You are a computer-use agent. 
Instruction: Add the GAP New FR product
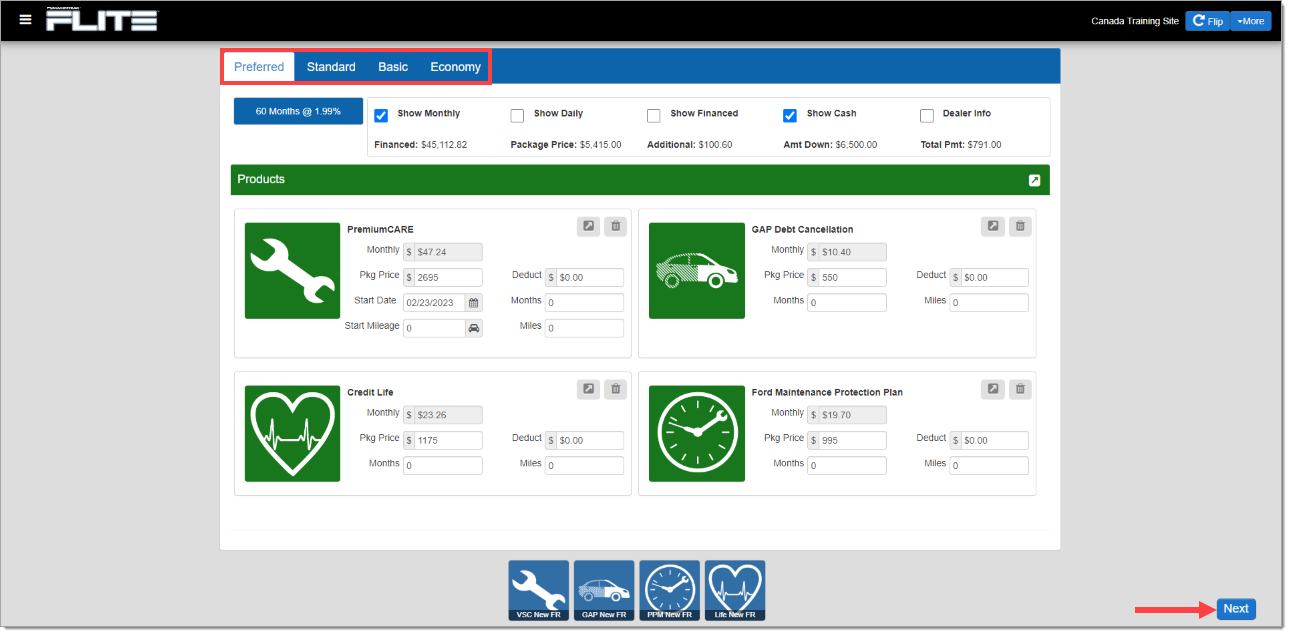(x=604, y=591)
